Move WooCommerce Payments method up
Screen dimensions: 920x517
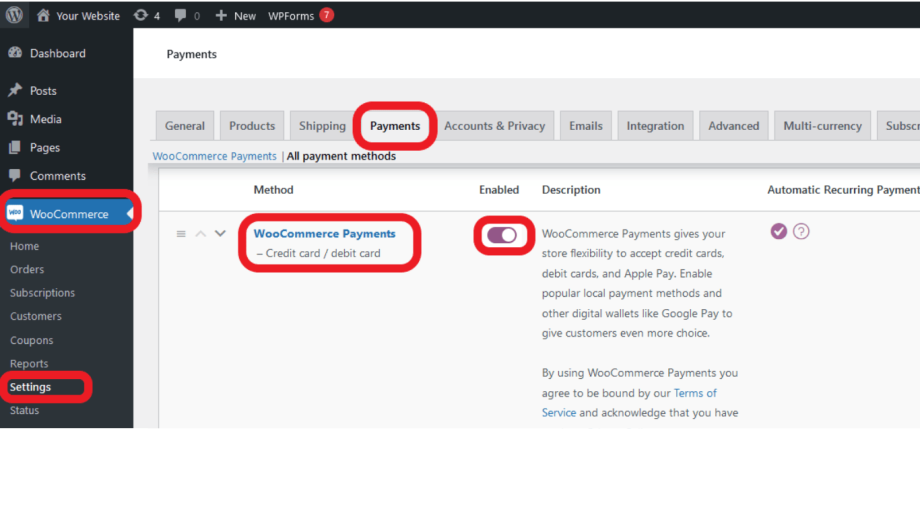[201, 234]
